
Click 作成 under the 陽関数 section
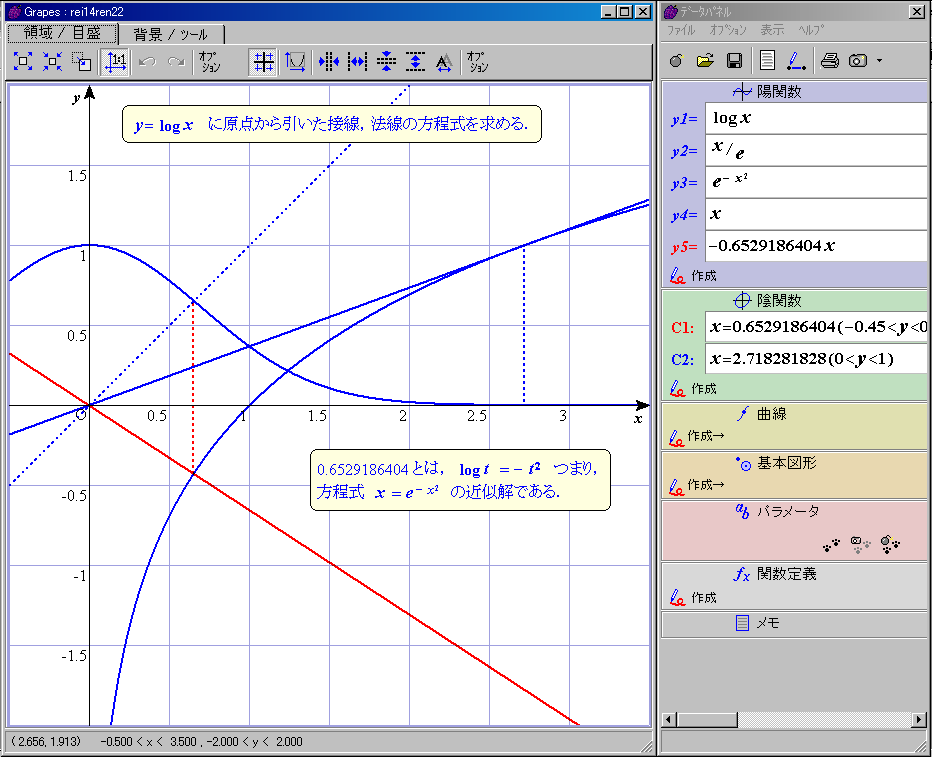click(694, 276)
